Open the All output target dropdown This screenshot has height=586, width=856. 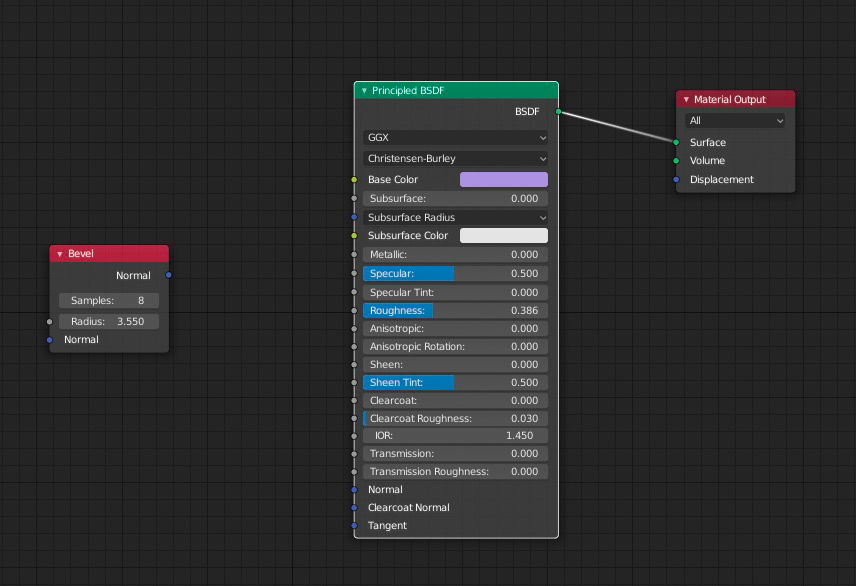[735, 119]
